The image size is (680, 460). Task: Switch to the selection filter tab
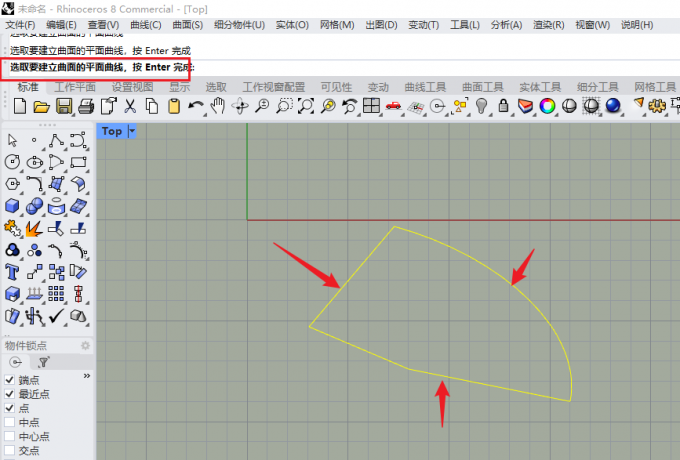click(44, 362)
